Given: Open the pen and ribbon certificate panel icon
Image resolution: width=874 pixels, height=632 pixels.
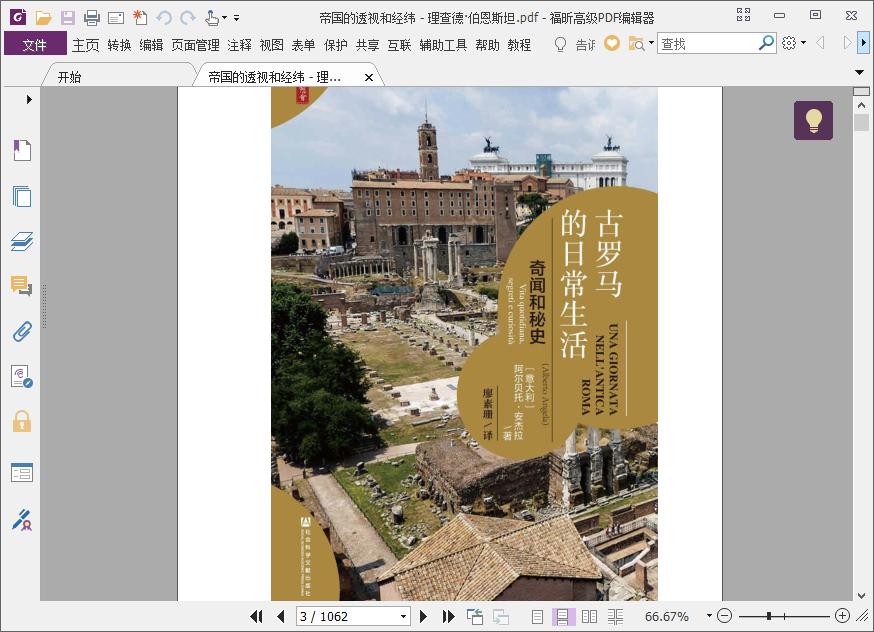Looking at the screenshot, I should 22,519.
